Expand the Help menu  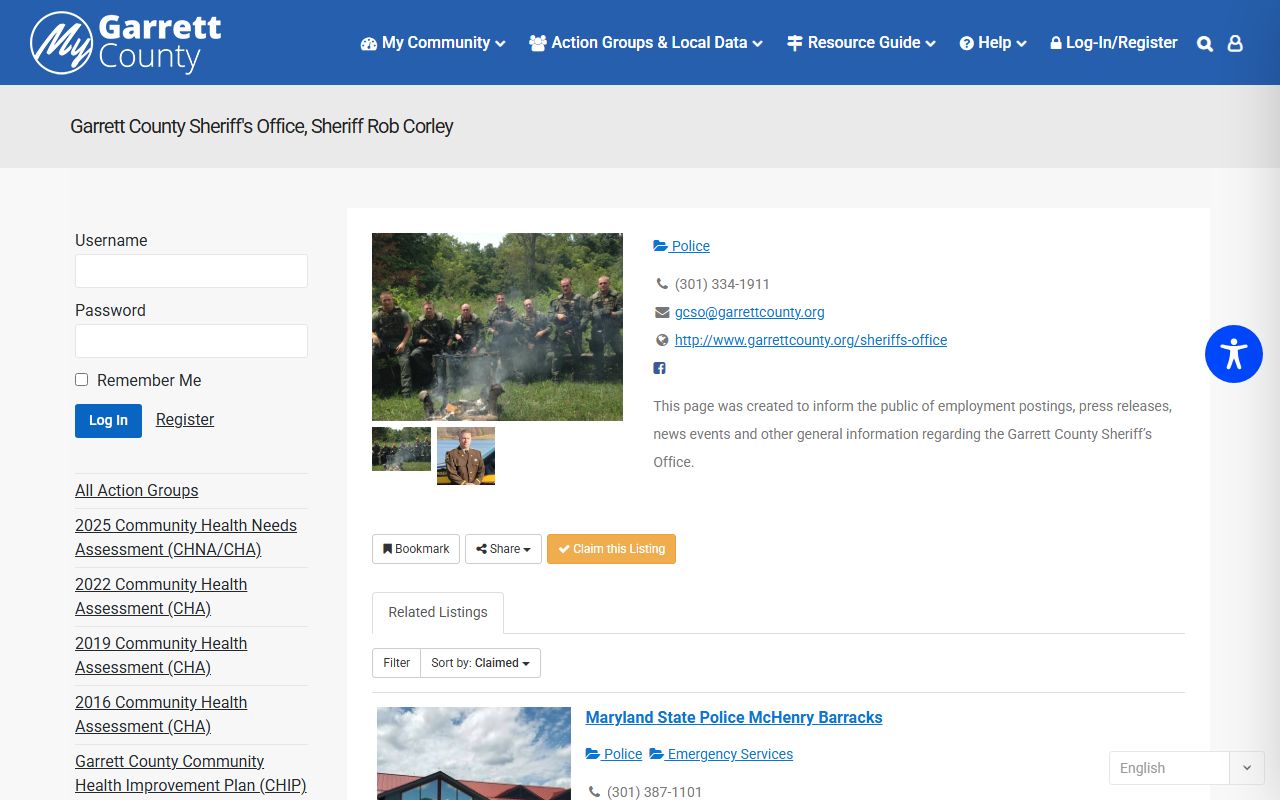click(x=993, y=43)
